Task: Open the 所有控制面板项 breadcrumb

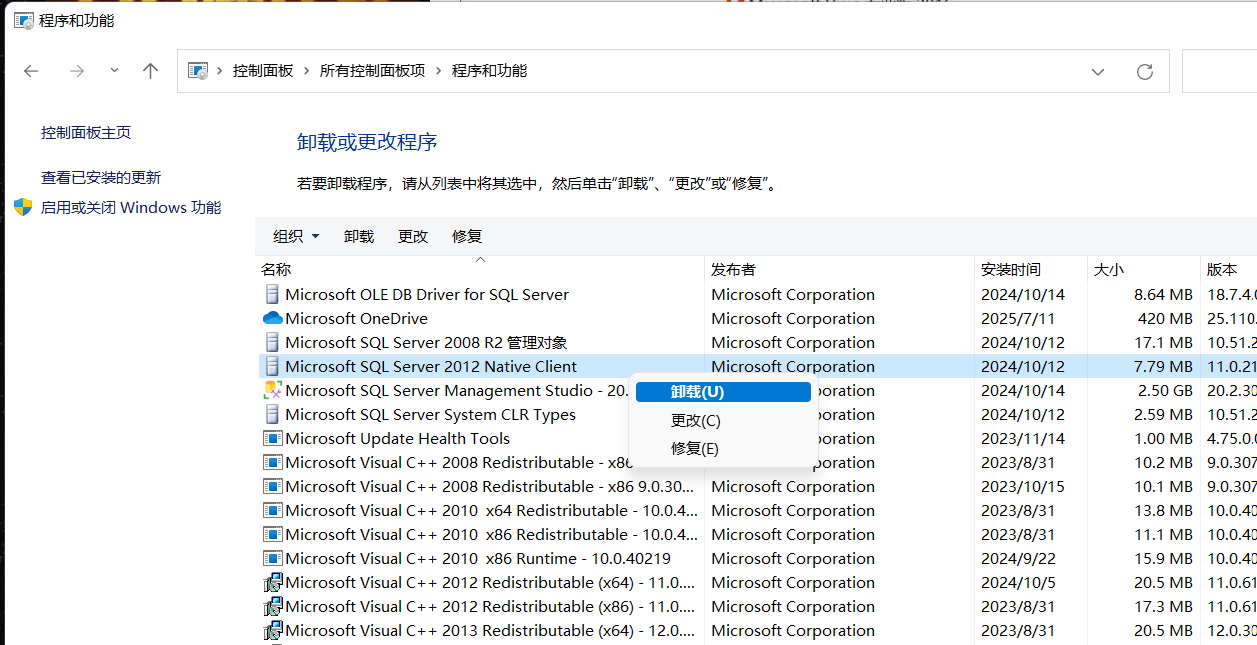Action: tap(372, 71)
